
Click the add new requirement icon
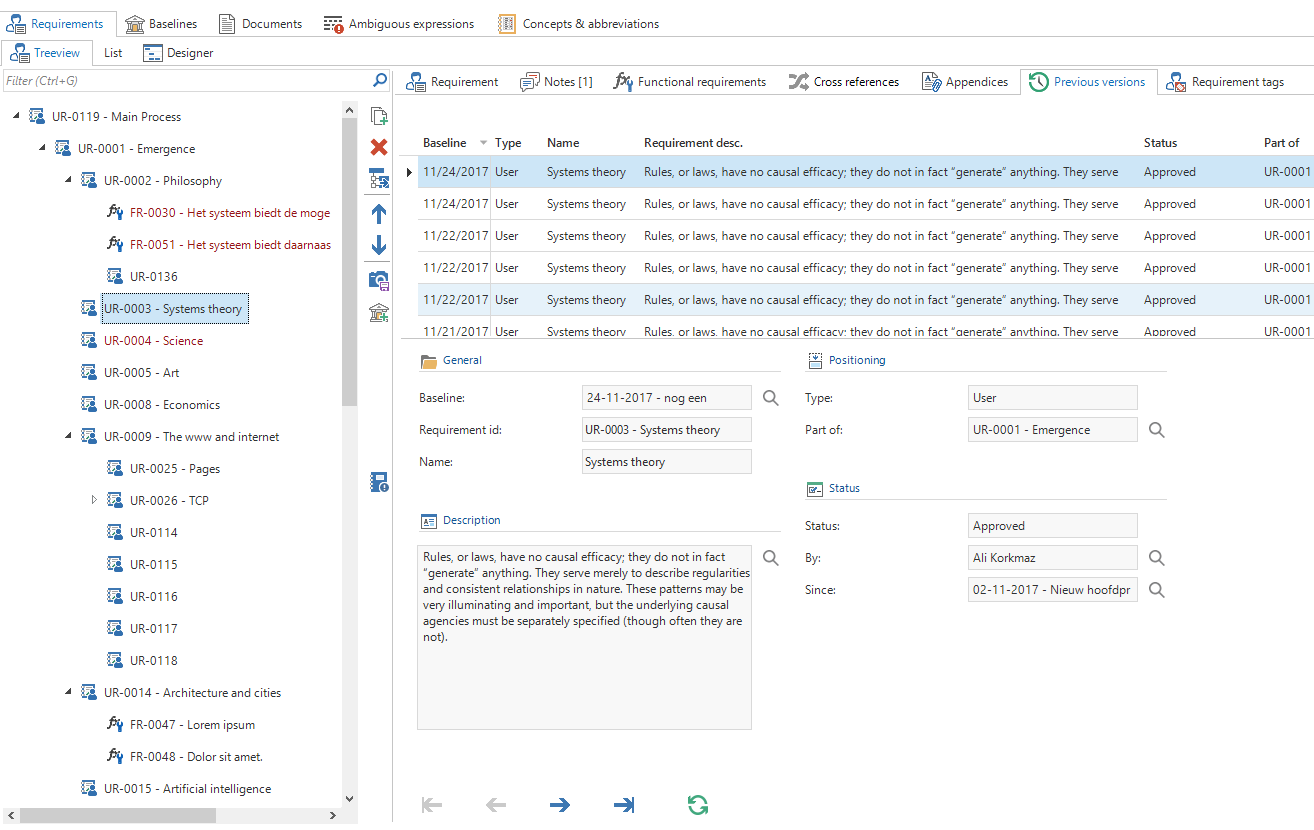(379, 116)
